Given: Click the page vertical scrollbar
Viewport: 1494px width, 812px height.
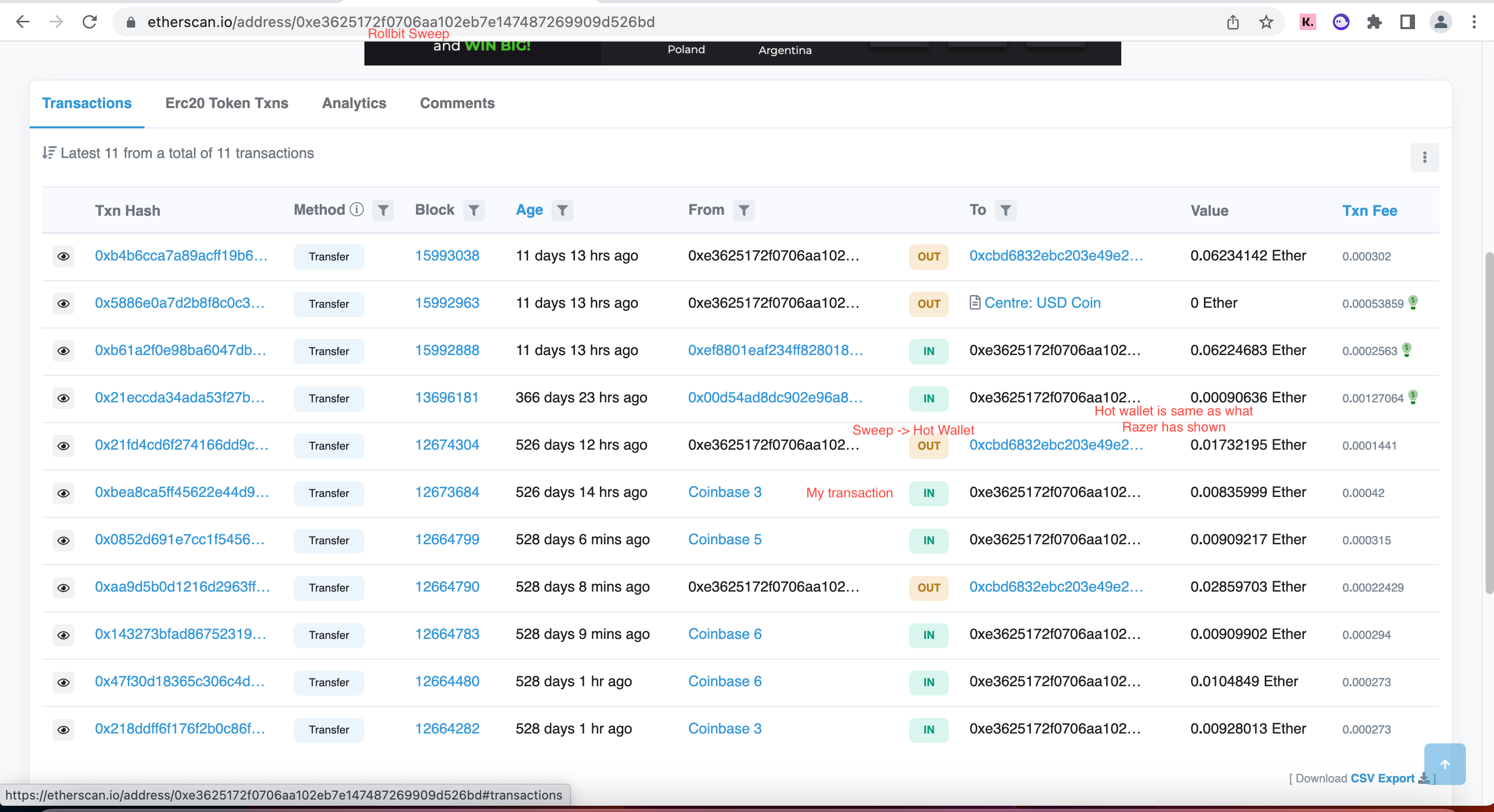Looking at the screenshot, I should coord(1488,423).
